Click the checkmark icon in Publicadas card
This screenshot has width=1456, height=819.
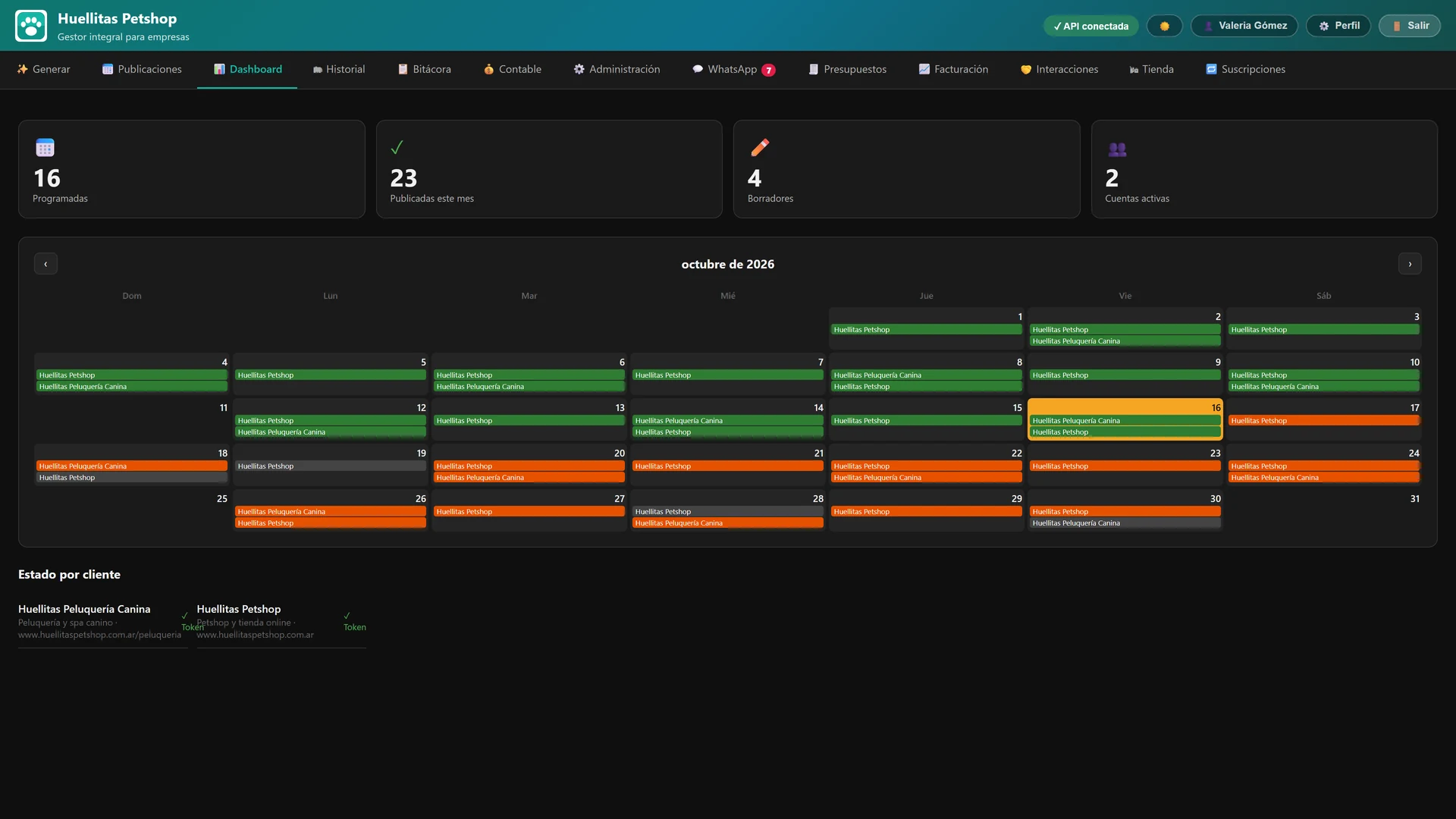tap(397, 147)
